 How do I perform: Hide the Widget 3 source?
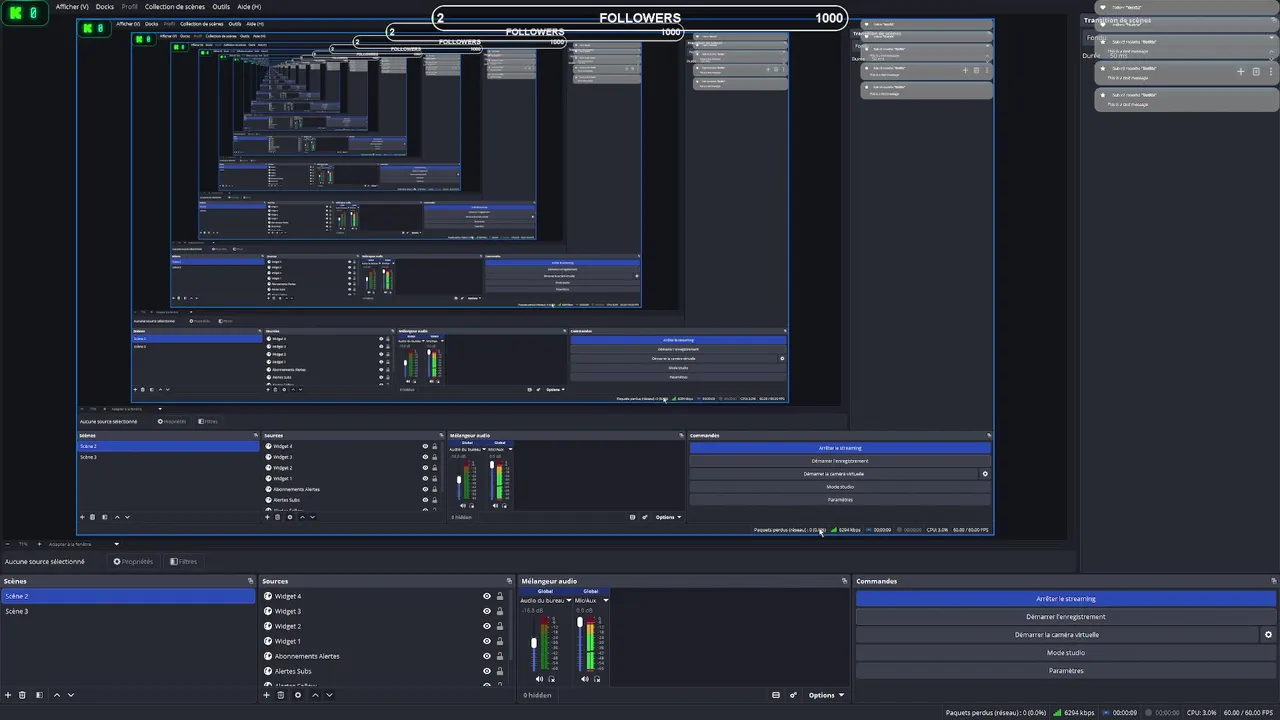coord(487,611)
